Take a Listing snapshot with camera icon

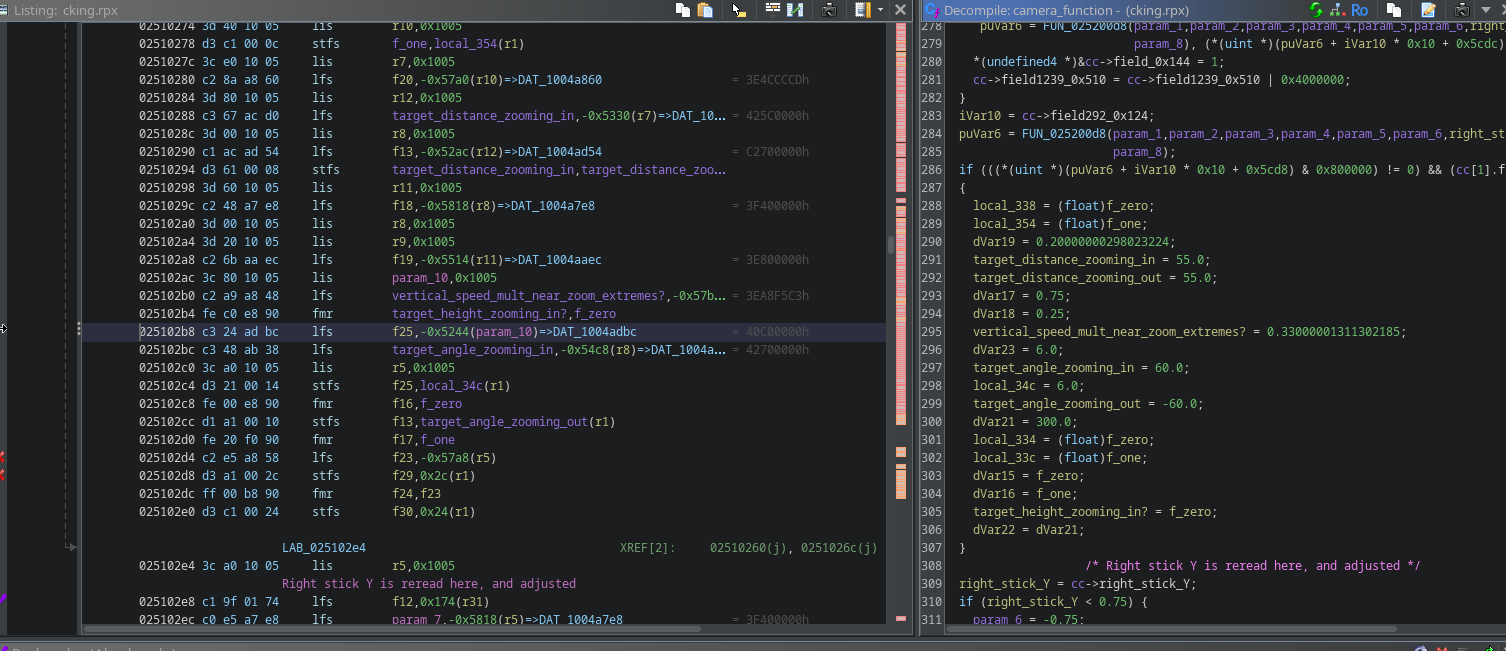(829, 10)
